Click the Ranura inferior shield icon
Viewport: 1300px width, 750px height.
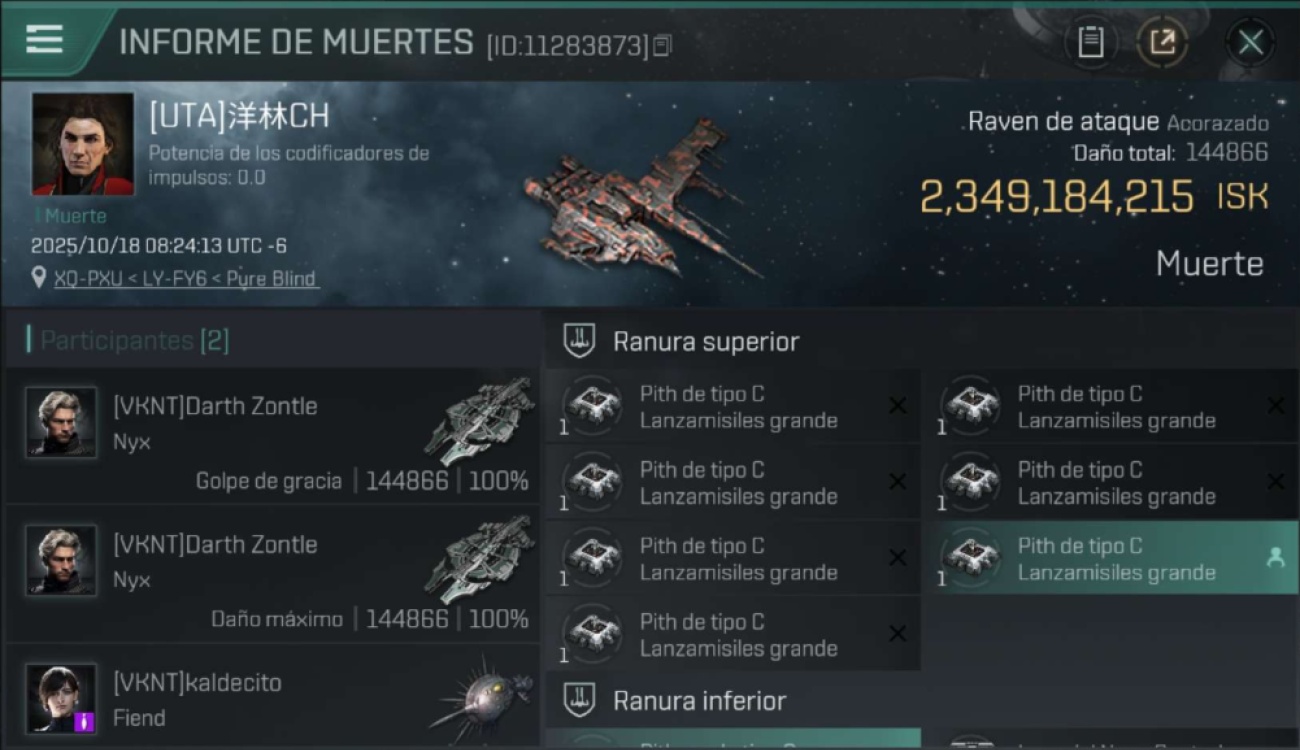pyautogui.click(x=579, y=700)
